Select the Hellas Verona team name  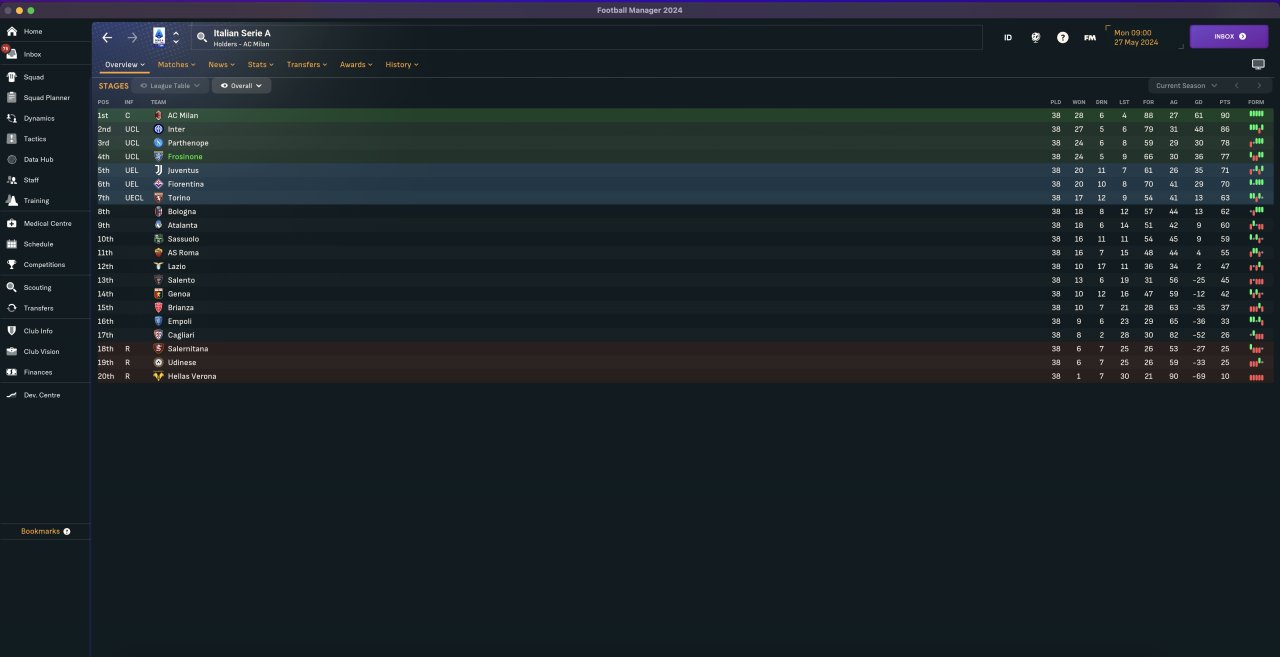pyautogui.click(x=192, y=376)
